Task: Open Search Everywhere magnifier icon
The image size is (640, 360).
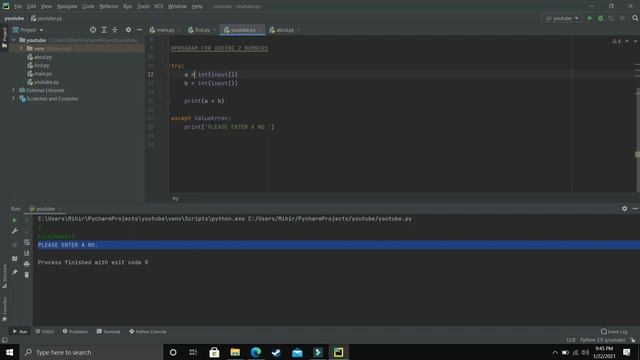Action: coord(635,18)
